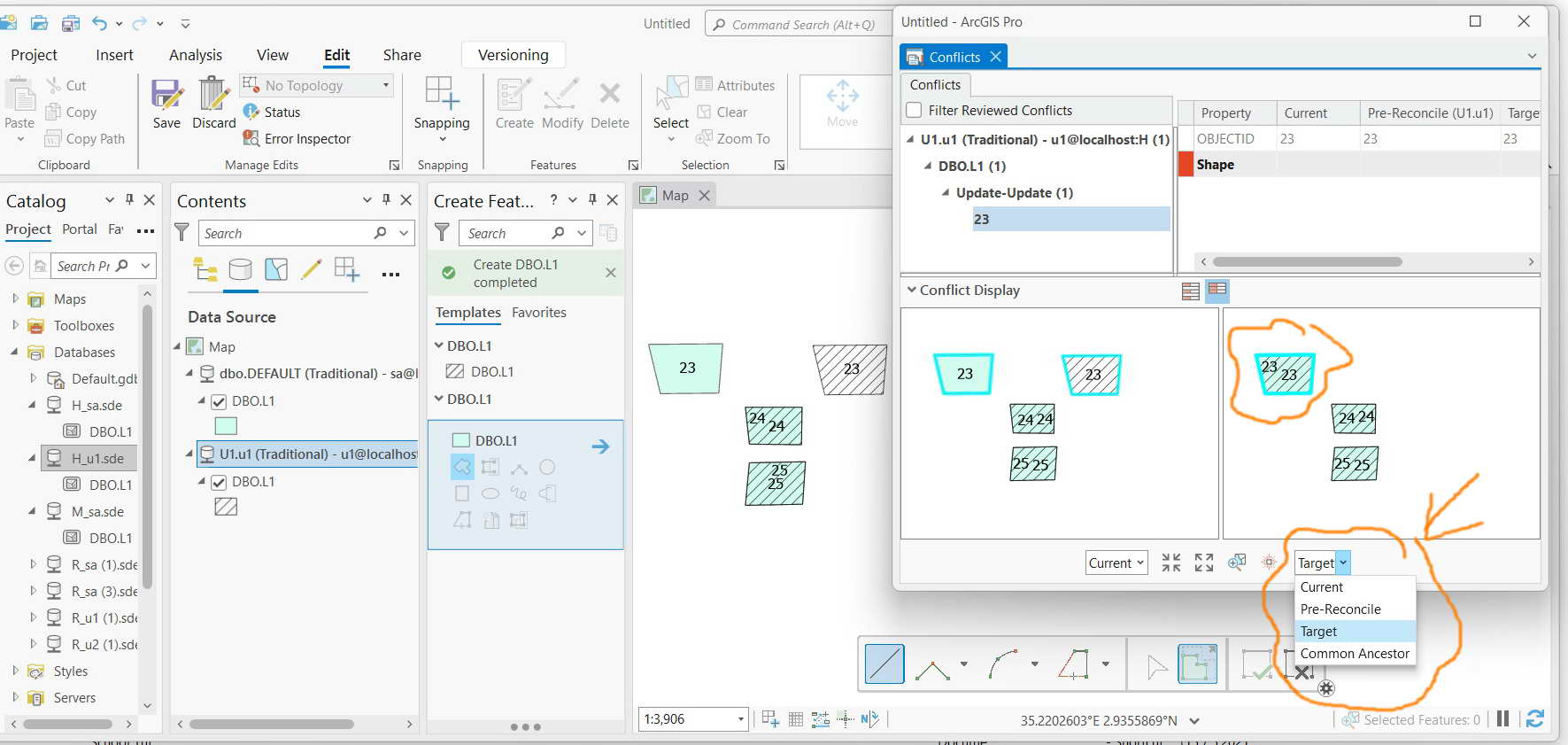Collapse the Databases node in Catalog
The height and width of the screenshot is (745, 1568).
(x=15, y=352)
